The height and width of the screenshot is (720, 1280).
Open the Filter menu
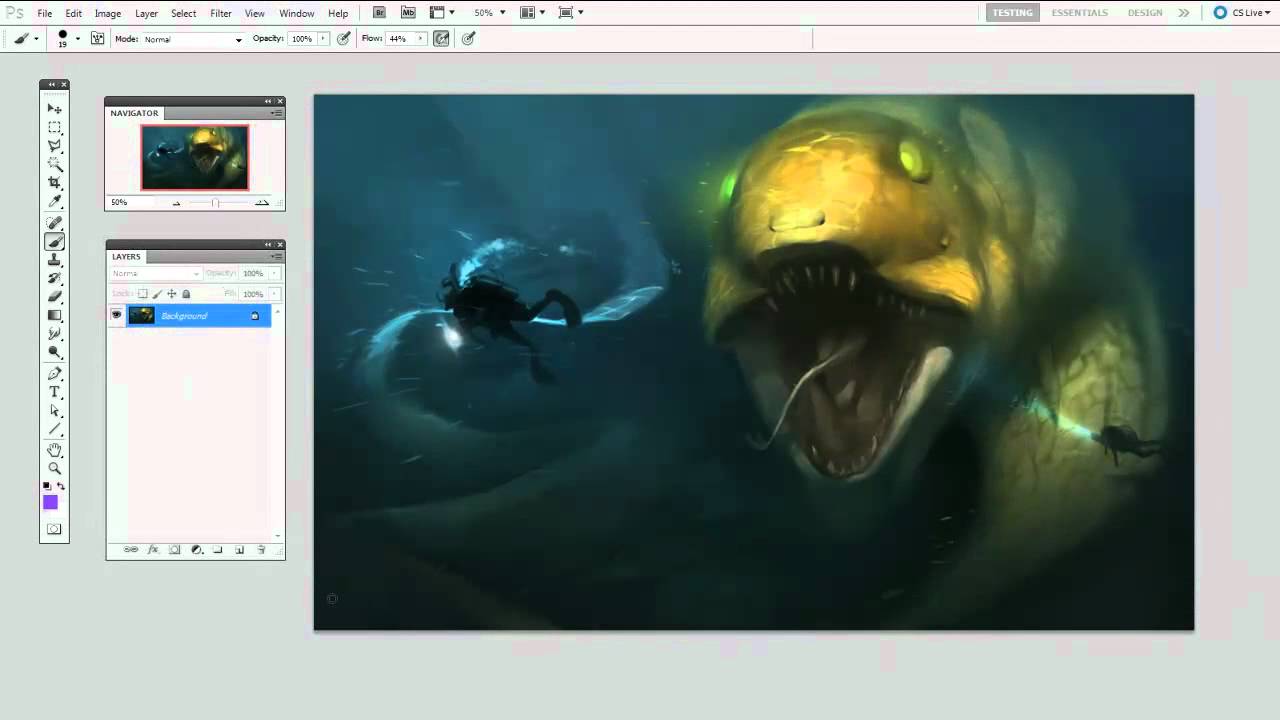221,13
